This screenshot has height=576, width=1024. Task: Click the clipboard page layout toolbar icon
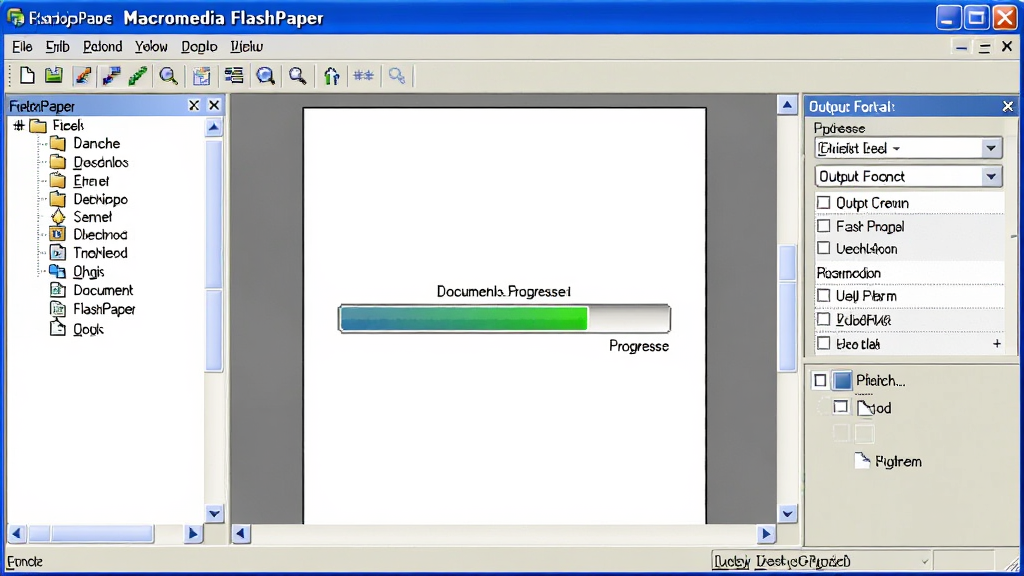201,76
